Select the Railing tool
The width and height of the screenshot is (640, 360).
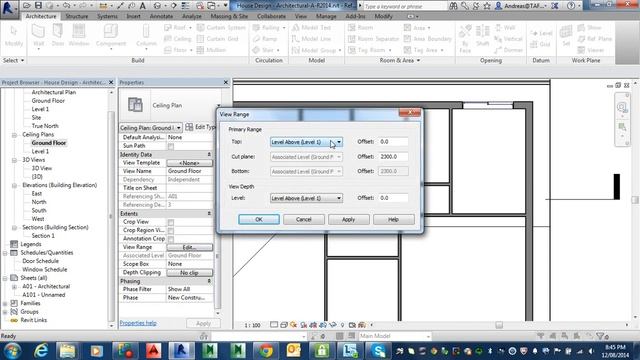point(269,28)
